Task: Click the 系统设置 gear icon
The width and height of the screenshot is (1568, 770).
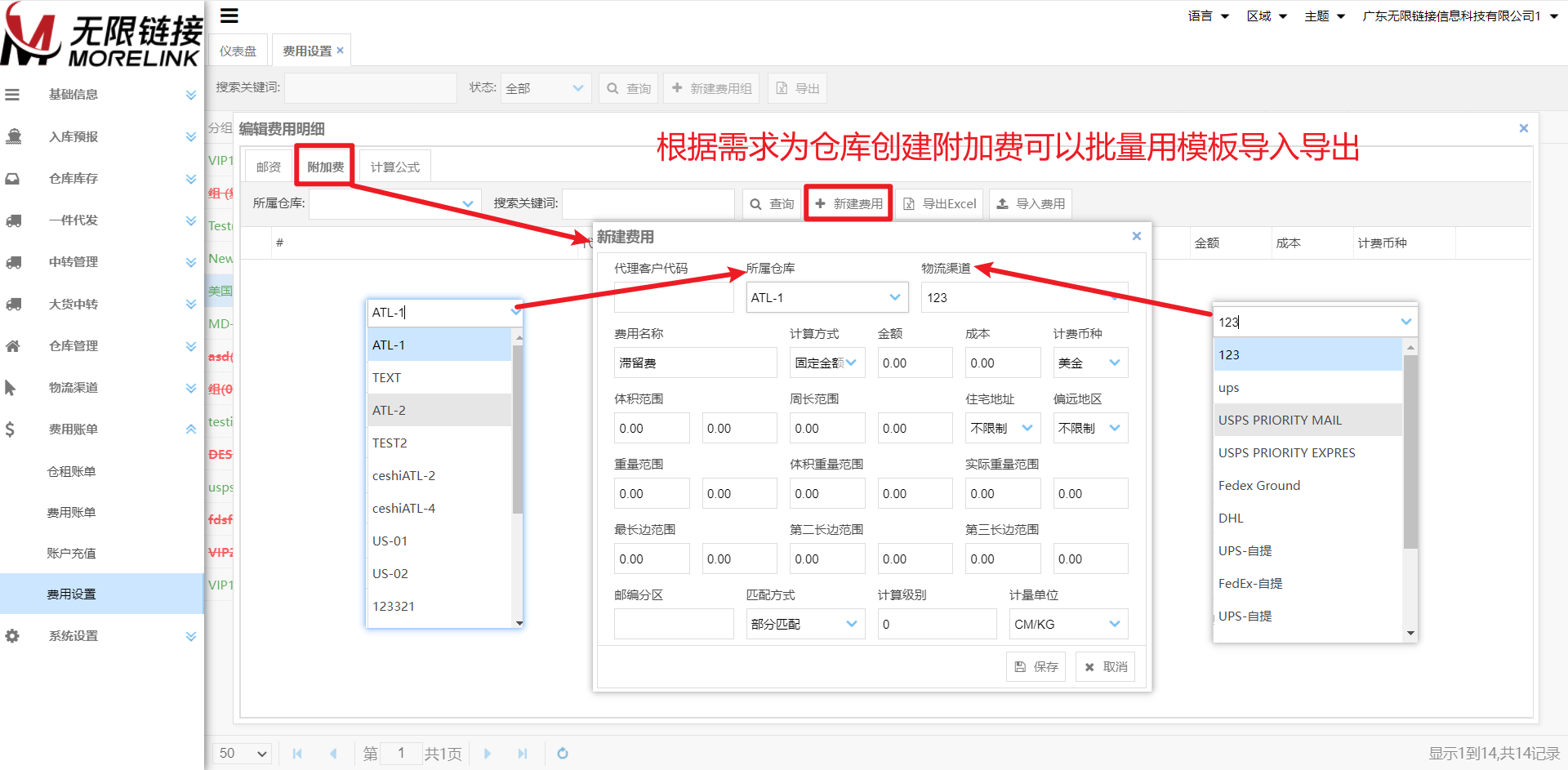Action: tap(12, 636)
